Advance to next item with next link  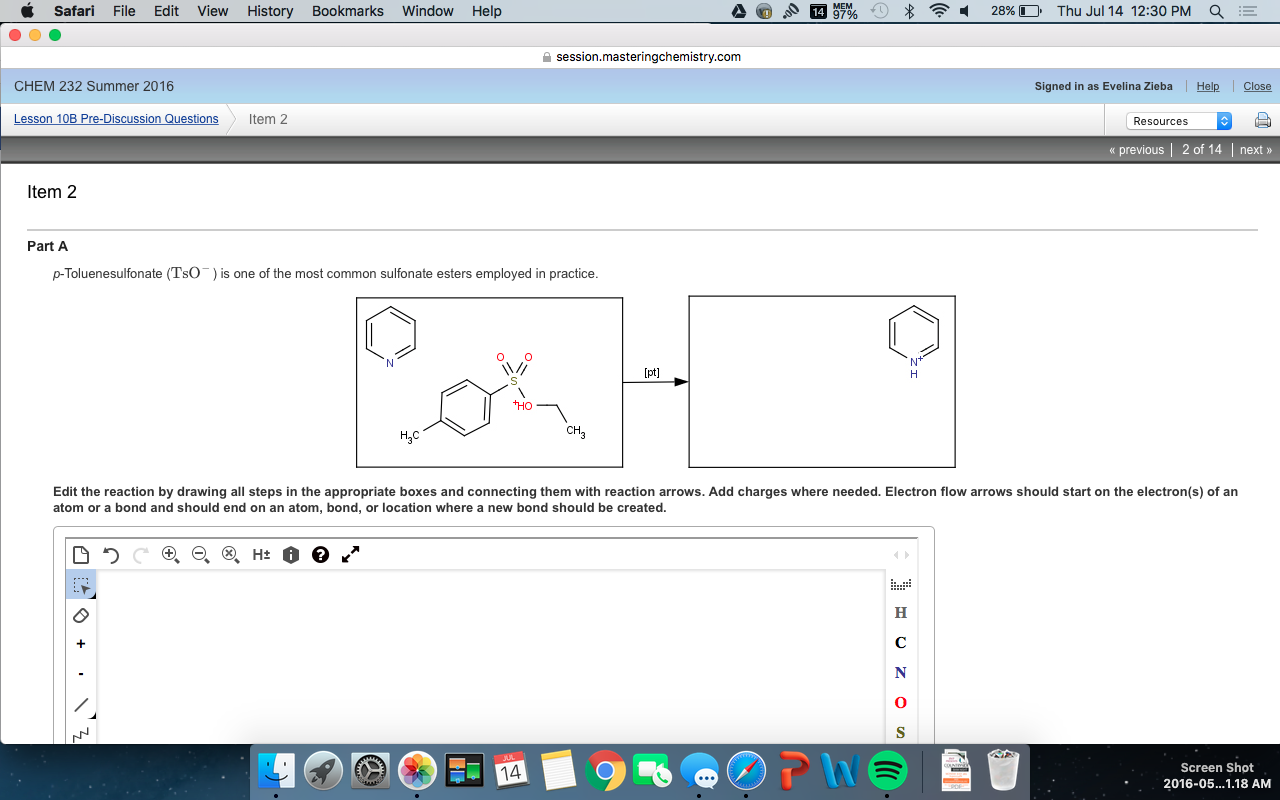click(1255, 149)
